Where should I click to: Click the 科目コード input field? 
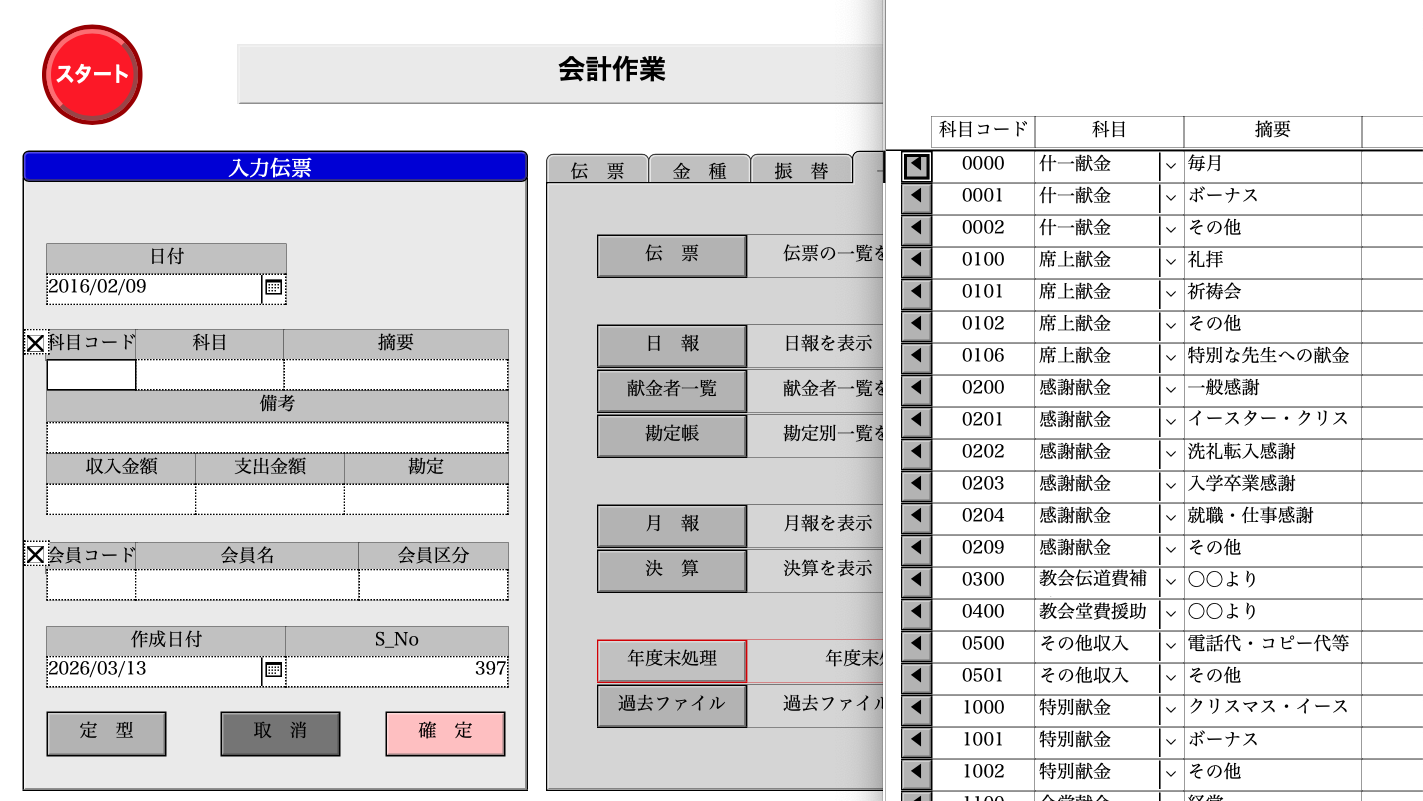(x=91, y=375)
